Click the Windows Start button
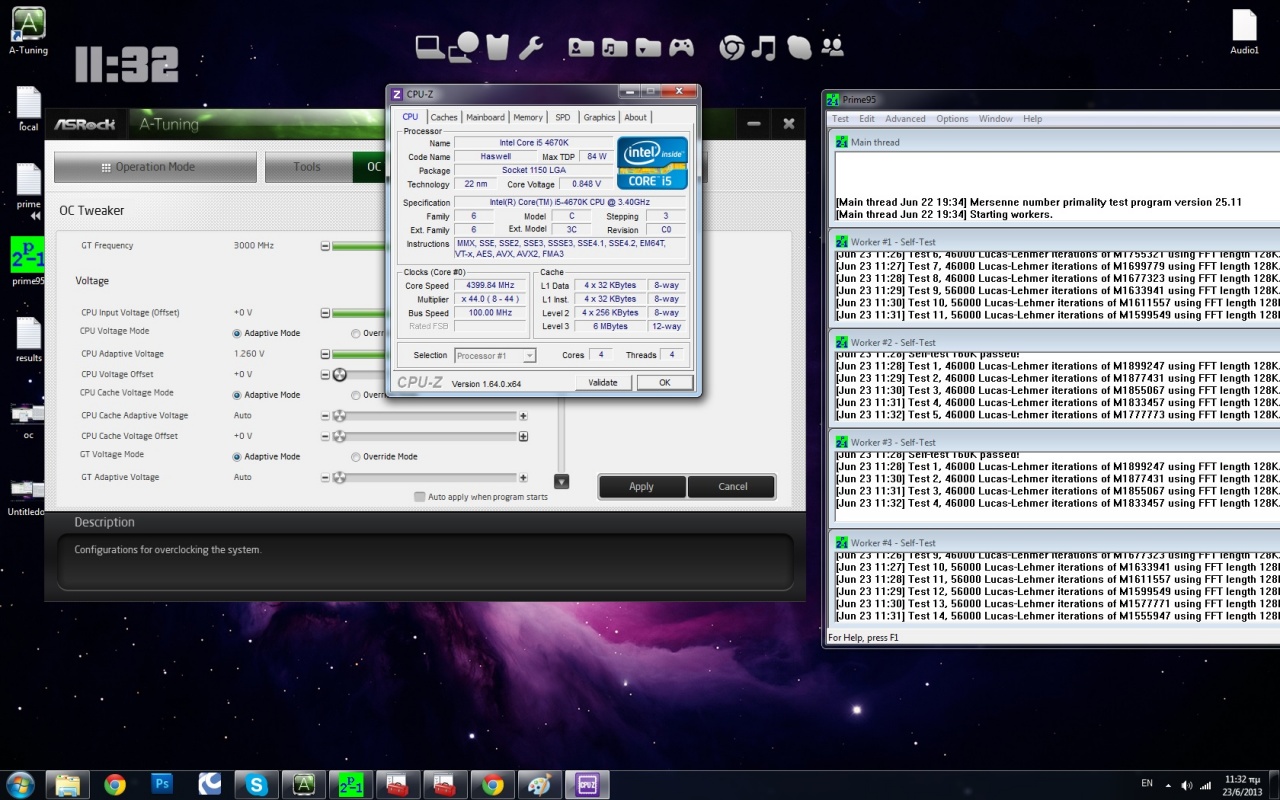Screen dimensions: 1280x800 coord(20,784)
